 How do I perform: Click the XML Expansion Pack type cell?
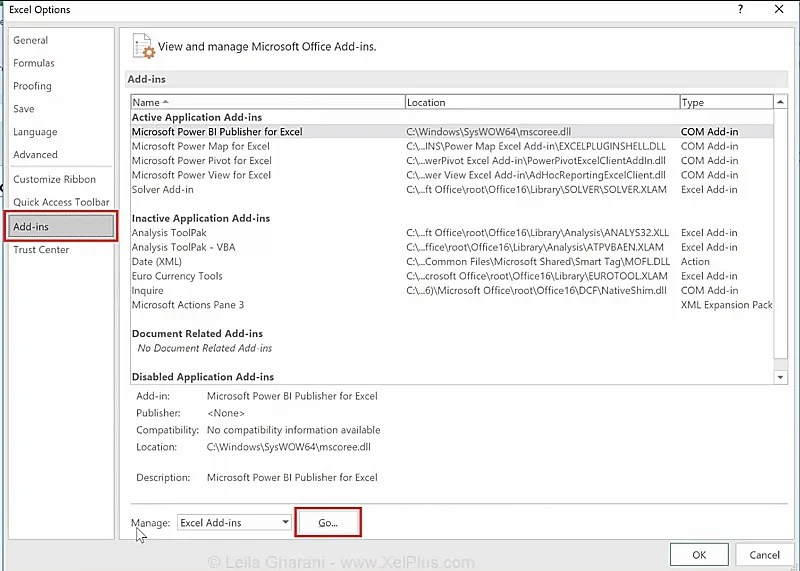coord(727,305)
